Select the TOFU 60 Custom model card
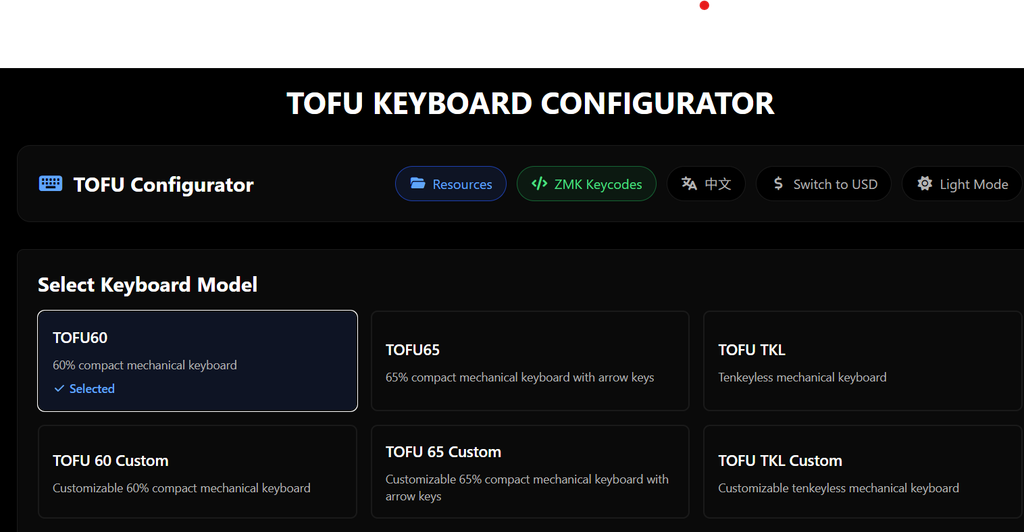 197,472
